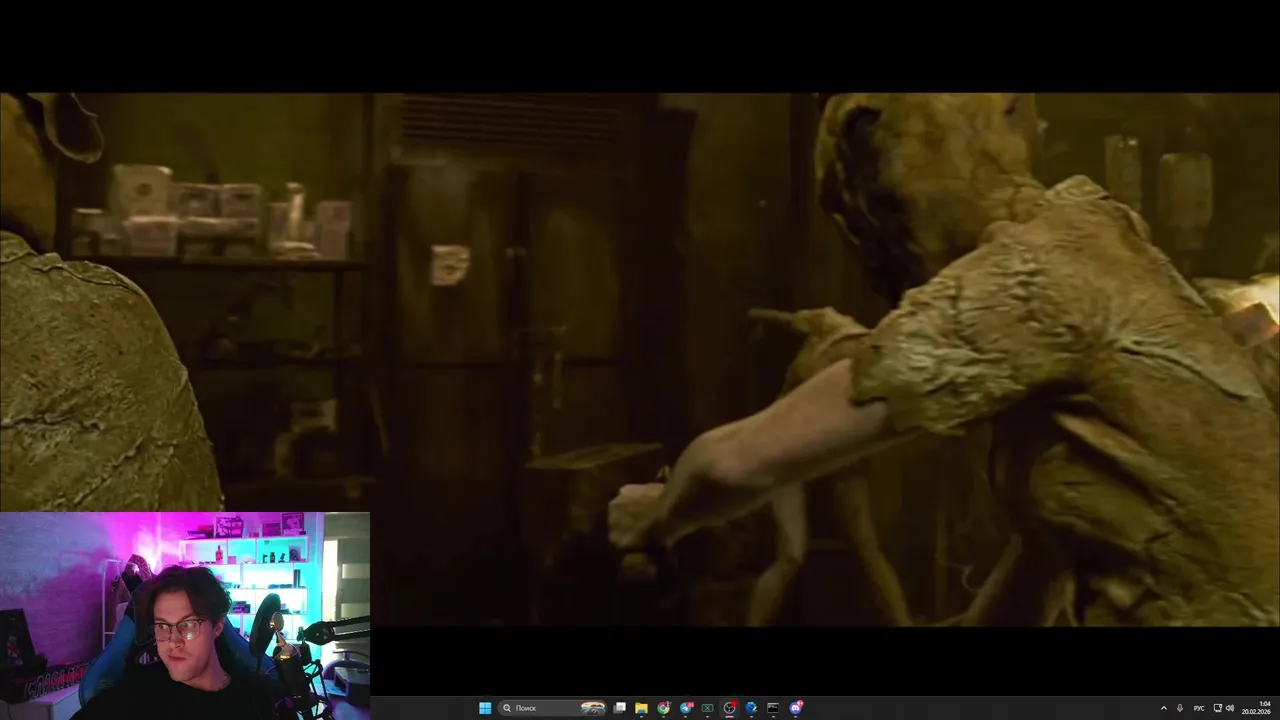
Task: Switch to Google Chrome in the taskbar
Action: coord(663,708)
